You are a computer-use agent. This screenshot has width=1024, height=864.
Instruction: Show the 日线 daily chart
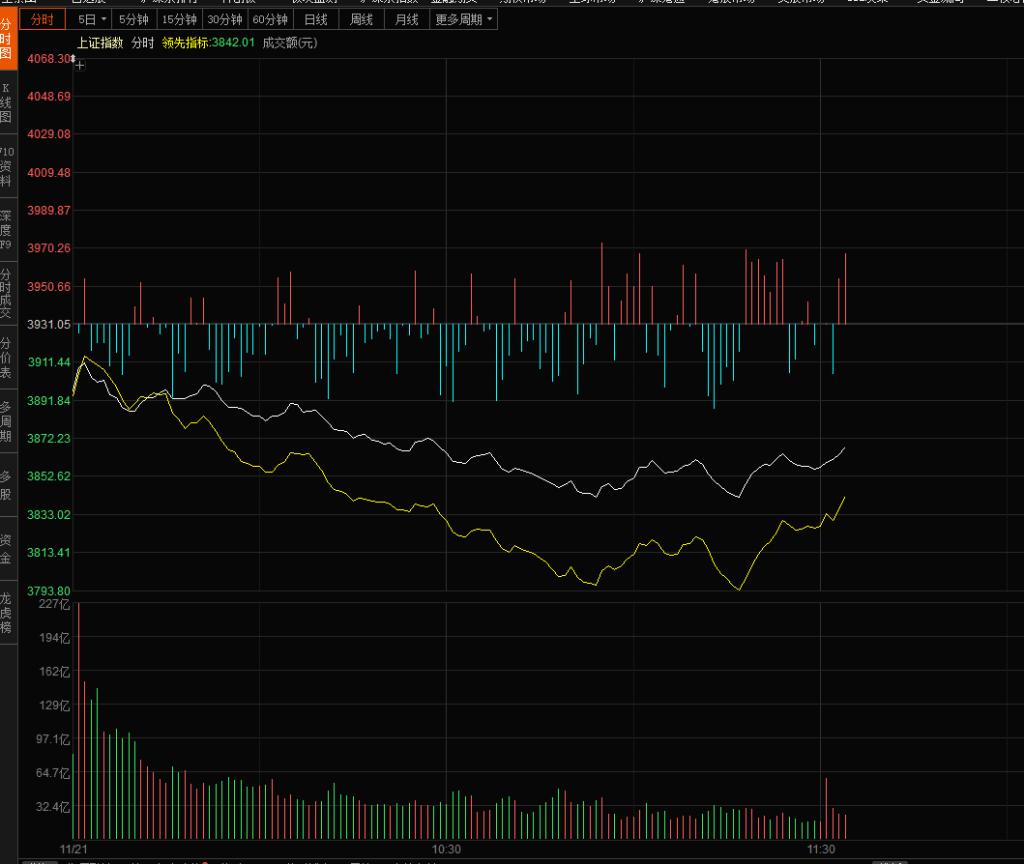click(316, 20)
